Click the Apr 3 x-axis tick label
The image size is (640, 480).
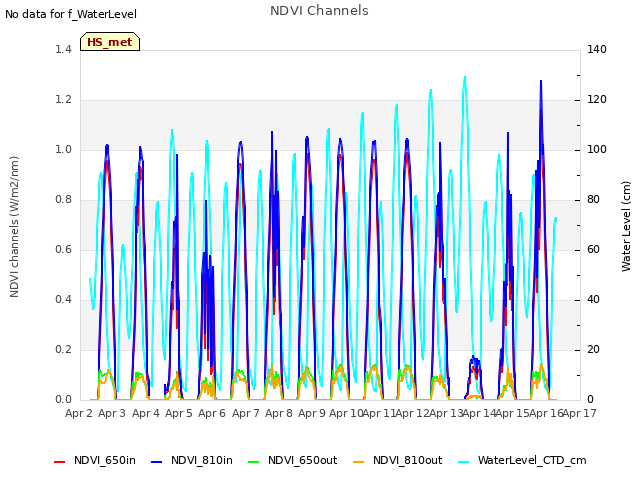[x=112, y=413]
